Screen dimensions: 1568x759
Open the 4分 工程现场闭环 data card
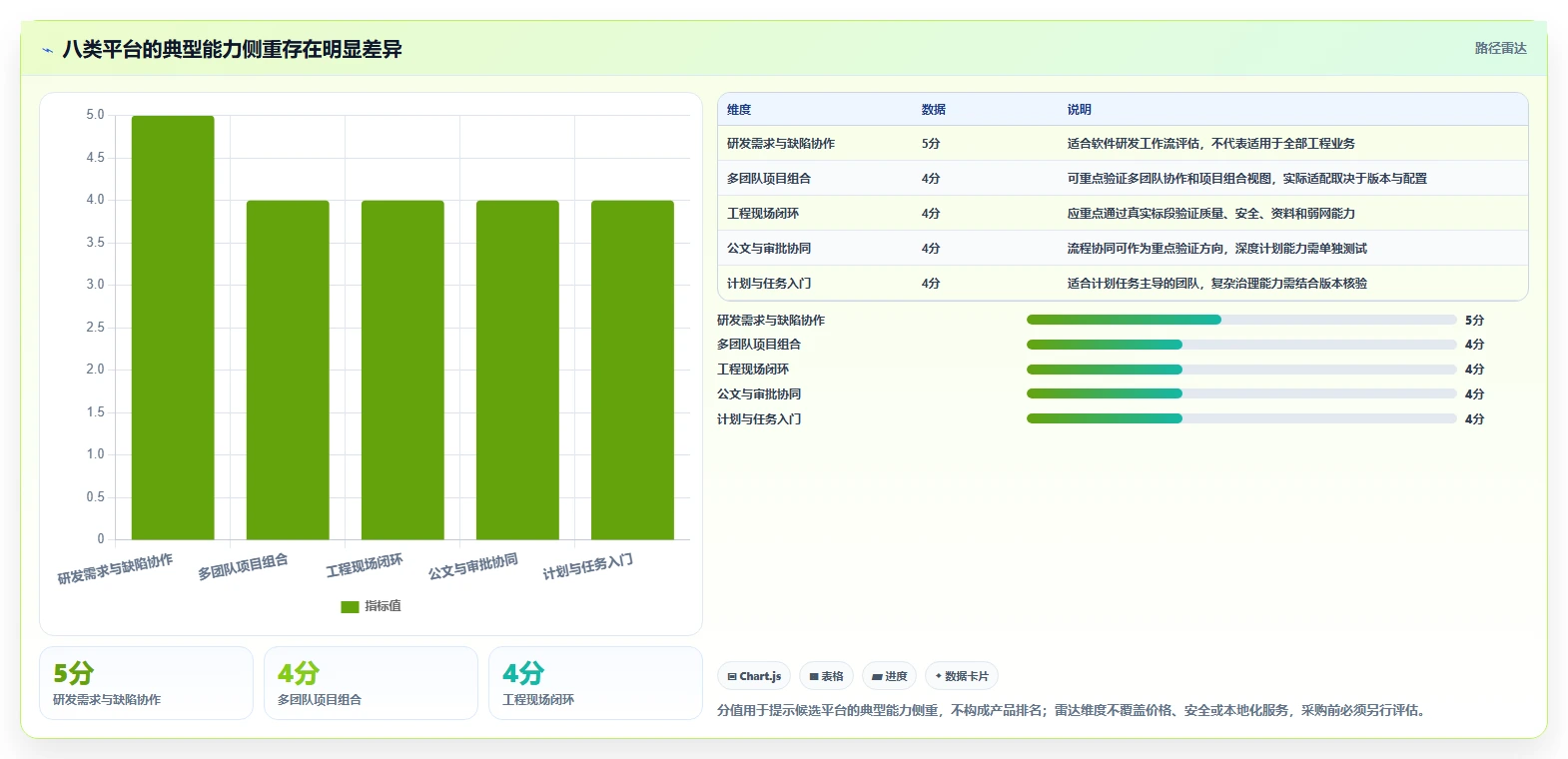[595, 683]
